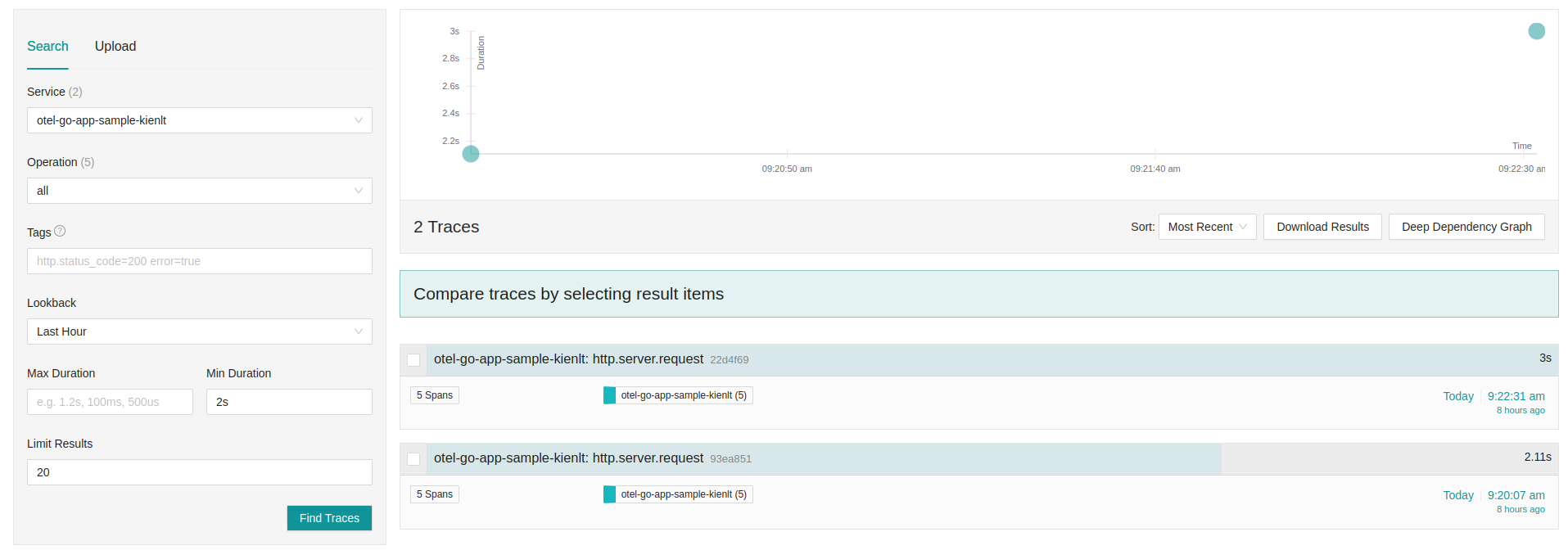The width and height of the screenshot is (1568, 550).
Task: Open the Lookback dropdown set to Last Hour
Action: click(199, 331)
